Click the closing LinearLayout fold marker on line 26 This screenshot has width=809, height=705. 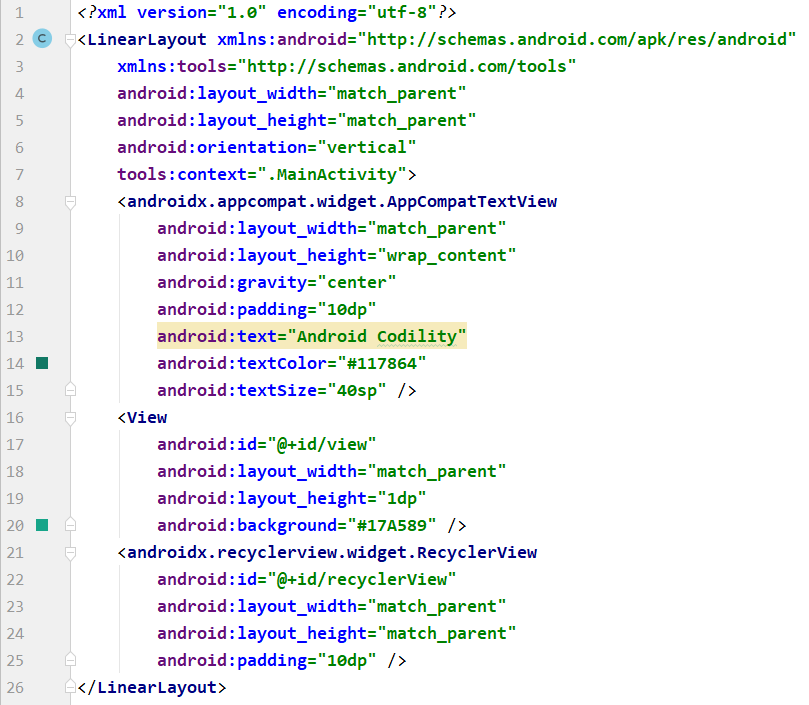[x=70, y=687]
